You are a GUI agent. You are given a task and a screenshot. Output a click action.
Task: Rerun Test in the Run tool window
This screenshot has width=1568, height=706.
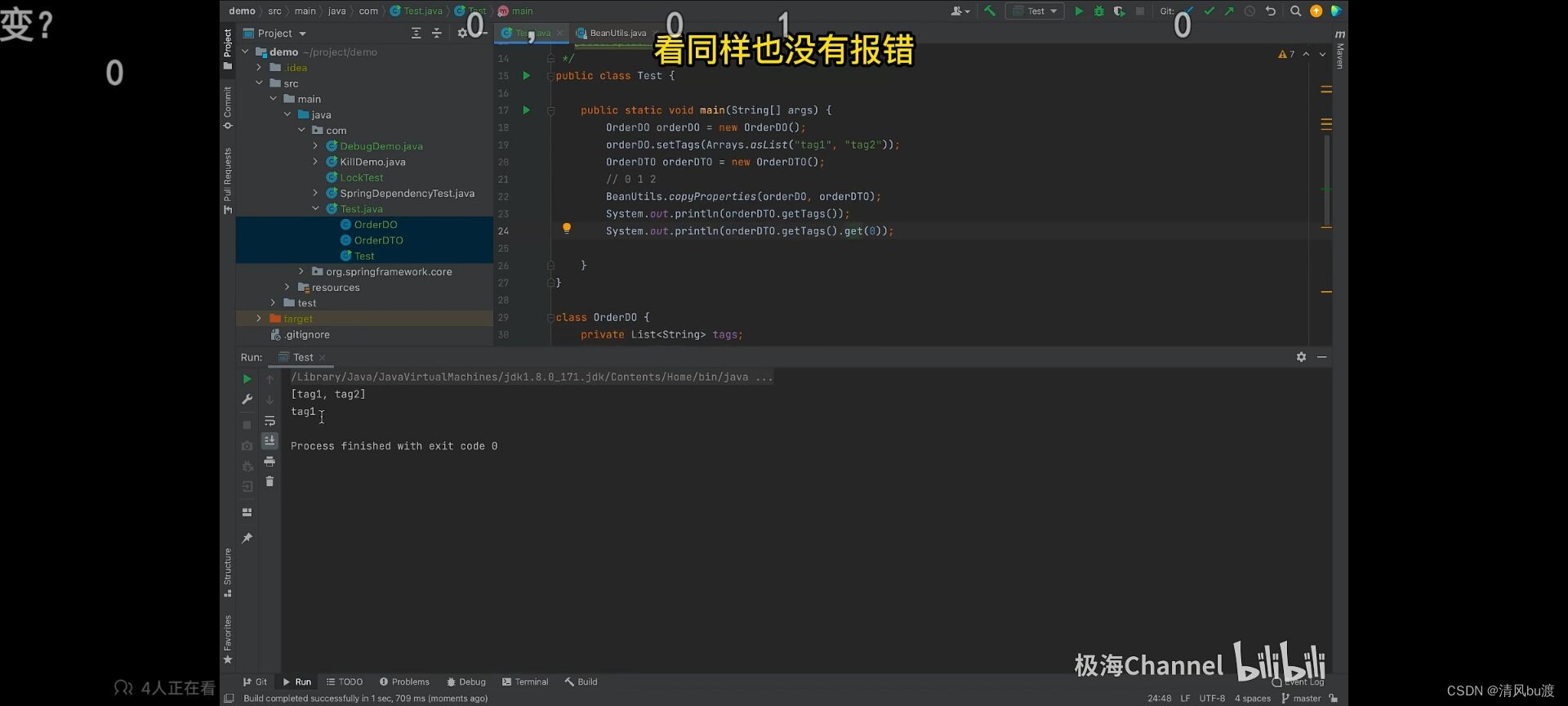click(247, 379)
